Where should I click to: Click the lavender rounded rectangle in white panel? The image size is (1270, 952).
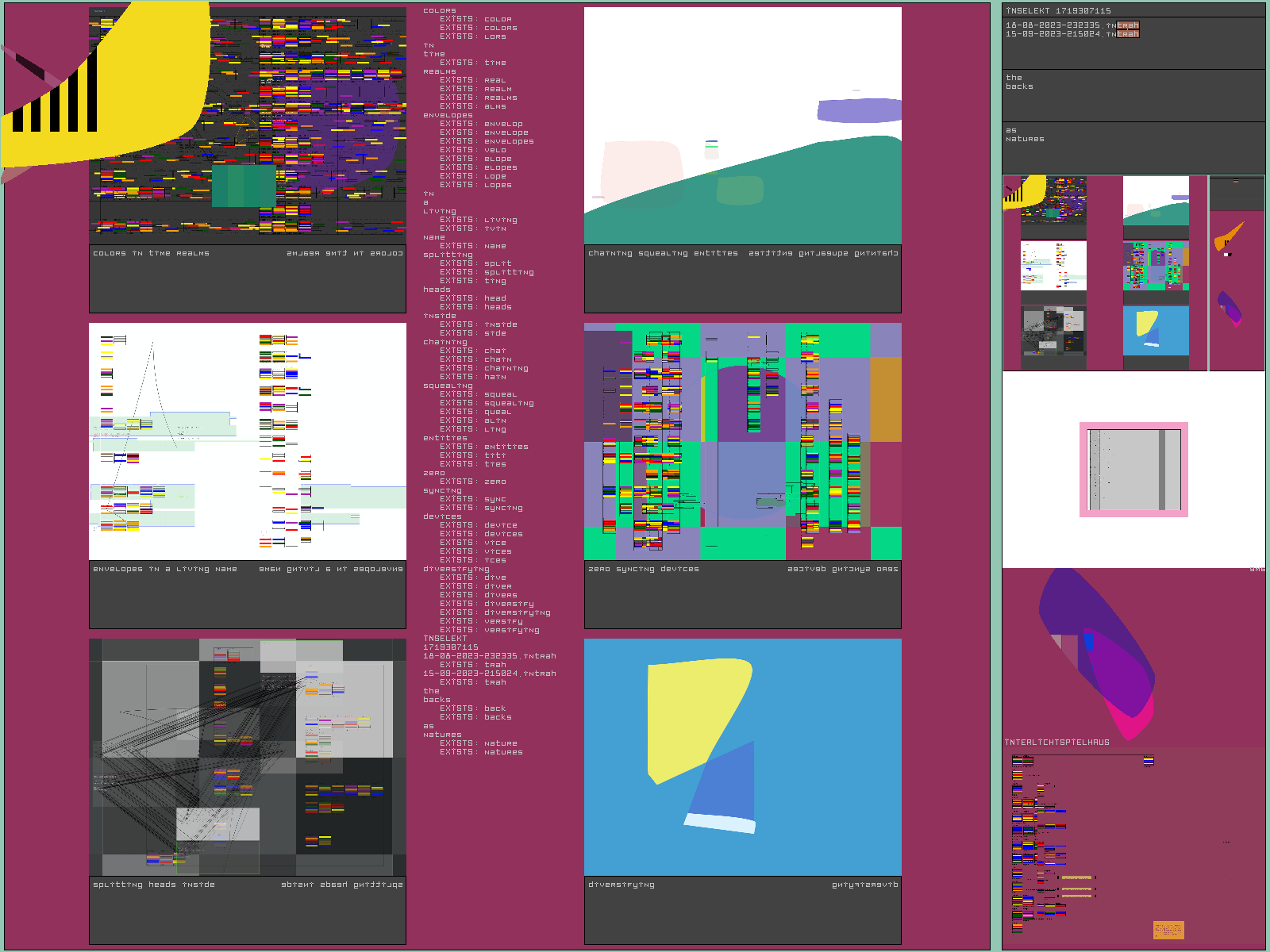(x=857, y=110)
